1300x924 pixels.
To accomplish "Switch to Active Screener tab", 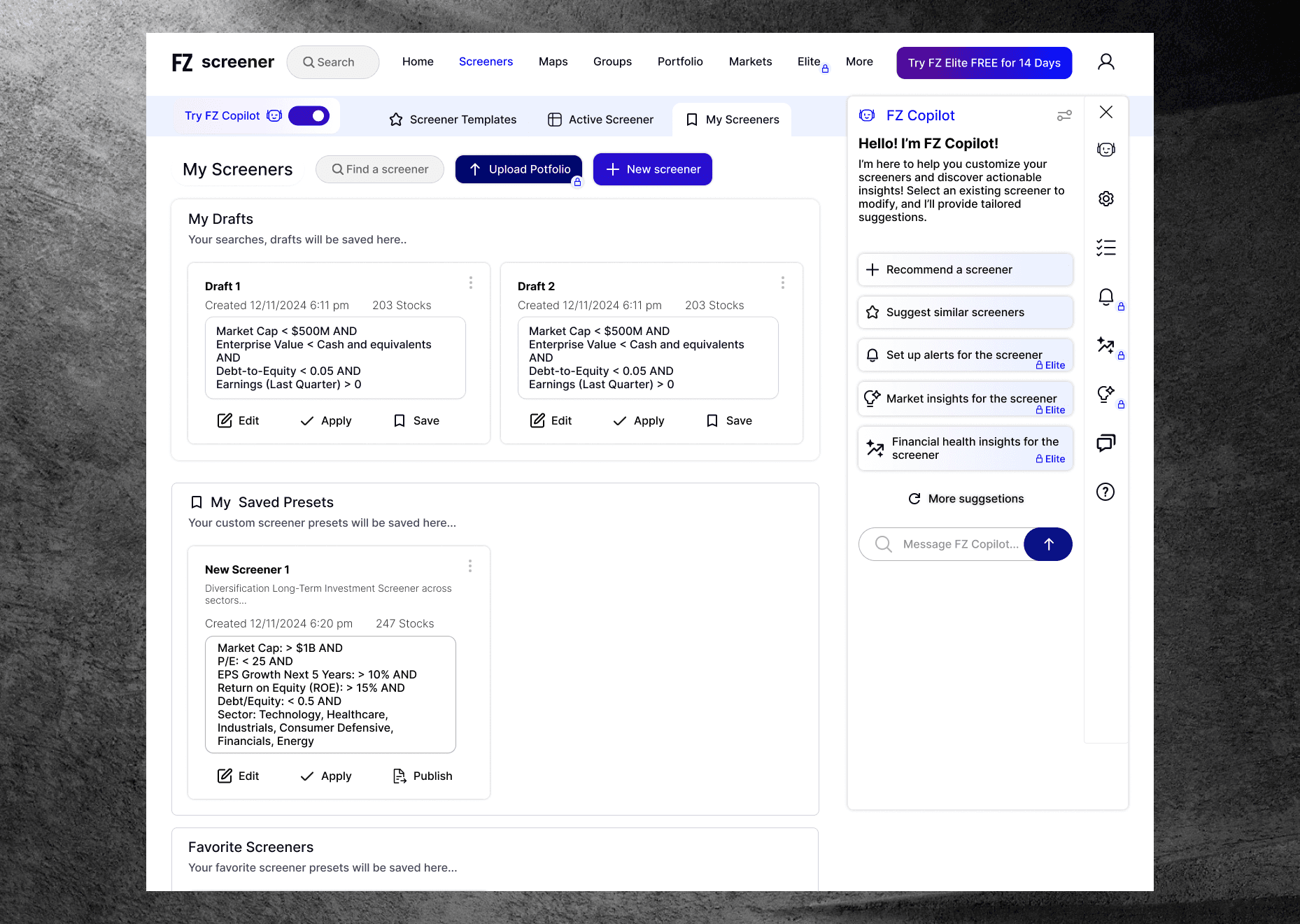I will click(600, 120).
